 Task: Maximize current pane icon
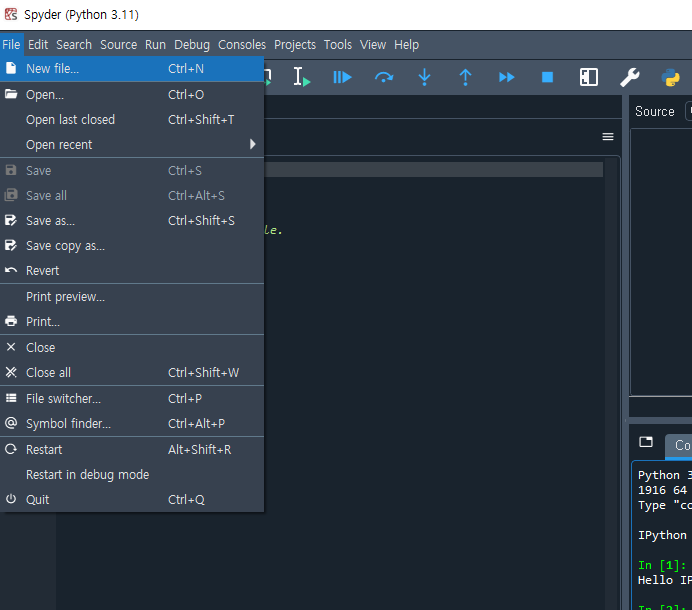click(589, 77)
